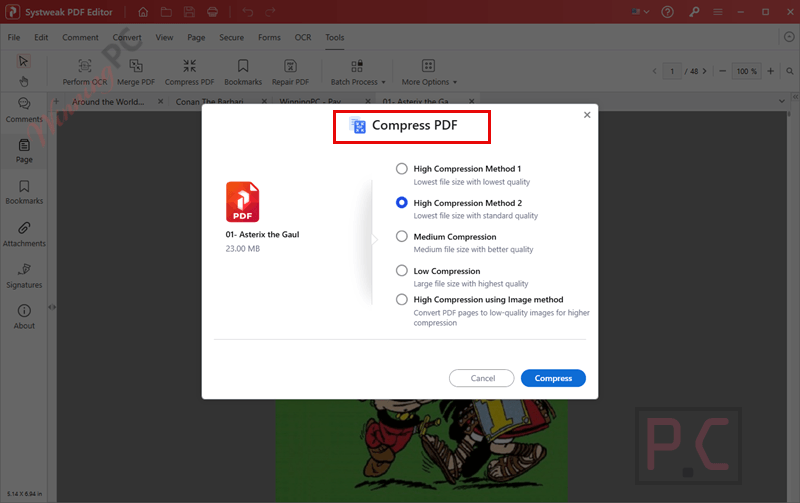Screen dimensions: 800x503
Task: Open the Secure menu
Action: 232,38
